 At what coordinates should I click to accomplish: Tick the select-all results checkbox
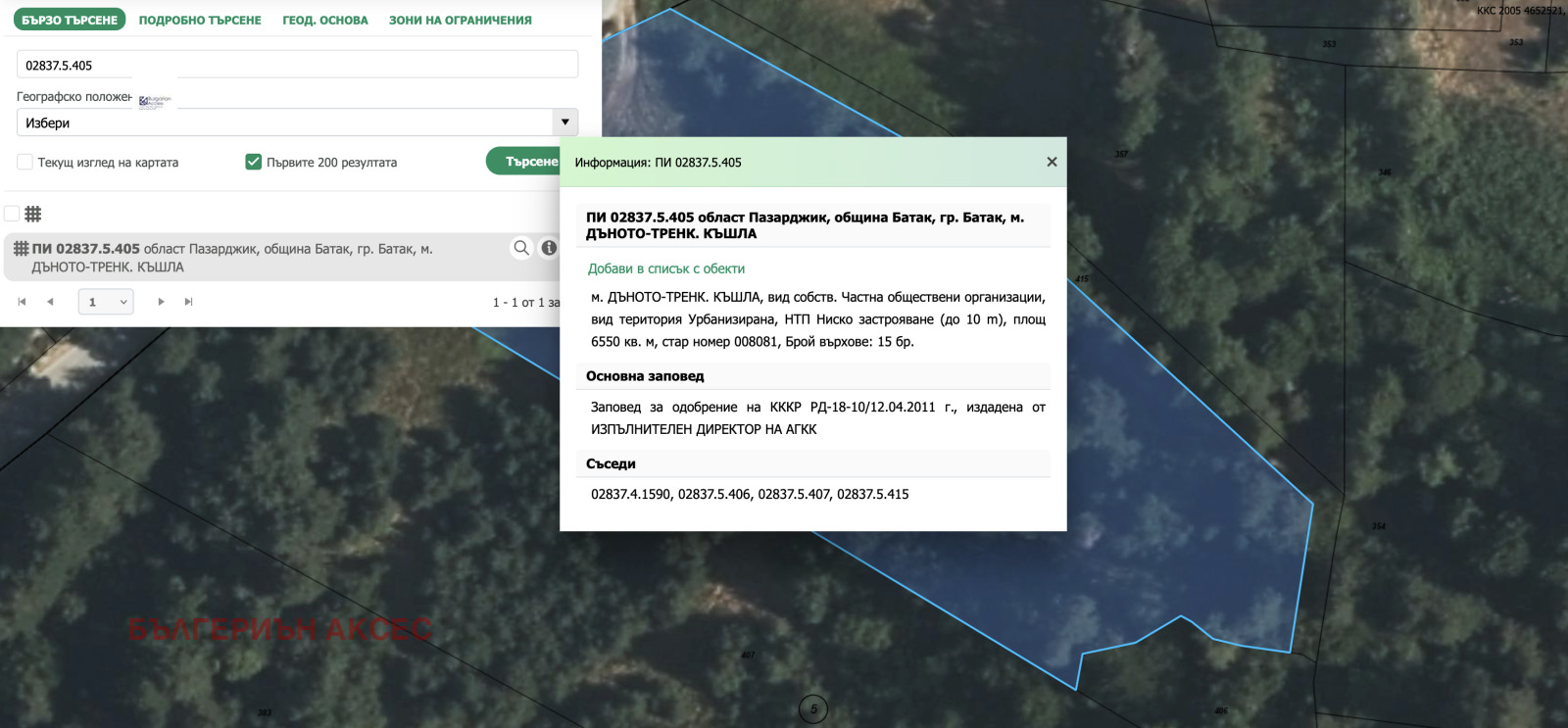coord(12,214)
